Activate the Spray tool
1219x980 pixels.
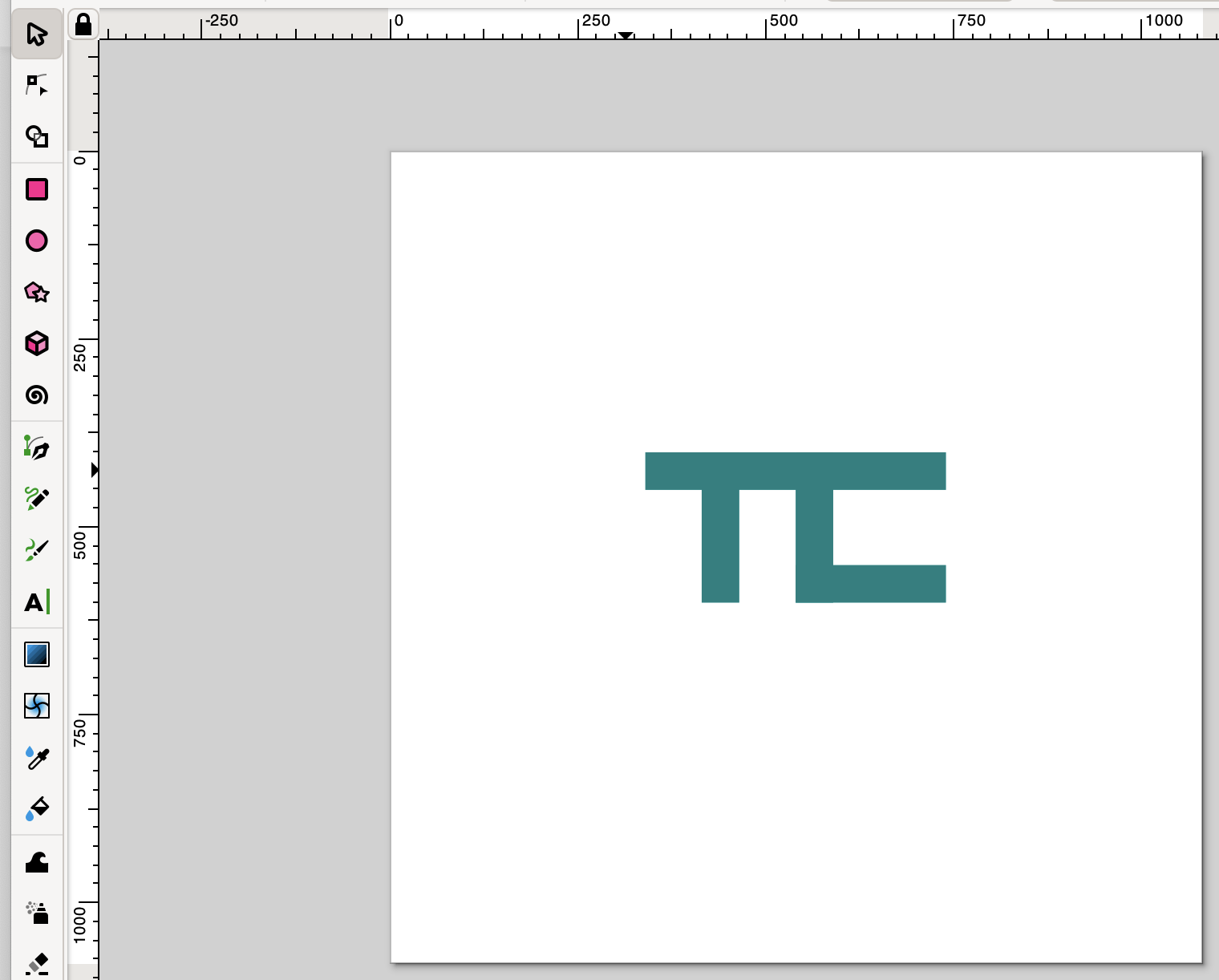tap(37, 913)
